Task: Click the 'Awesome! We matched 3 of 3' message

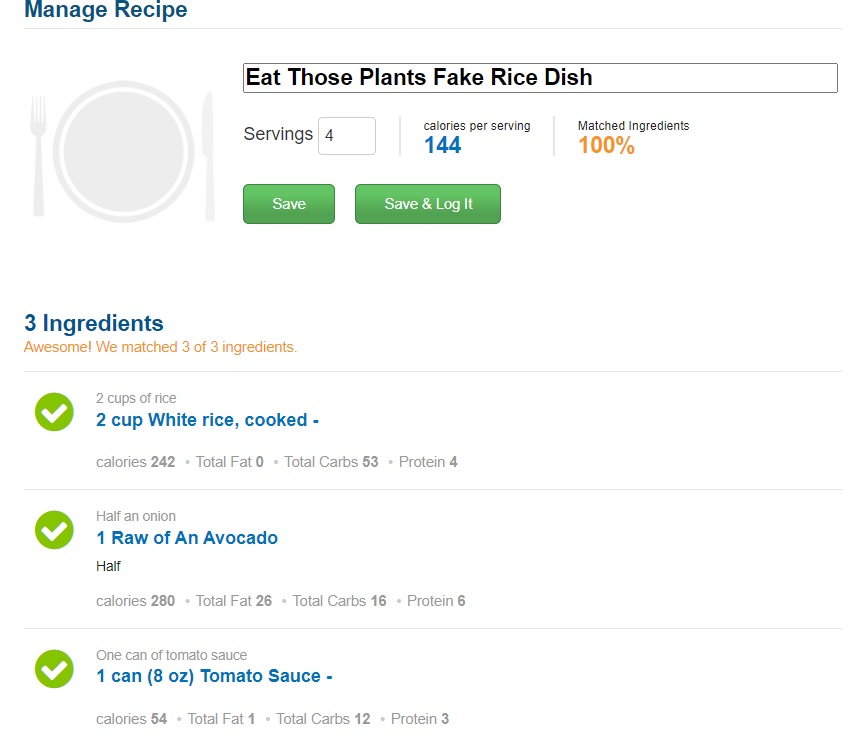Action: pyautogui.click(x=160, y=347)
